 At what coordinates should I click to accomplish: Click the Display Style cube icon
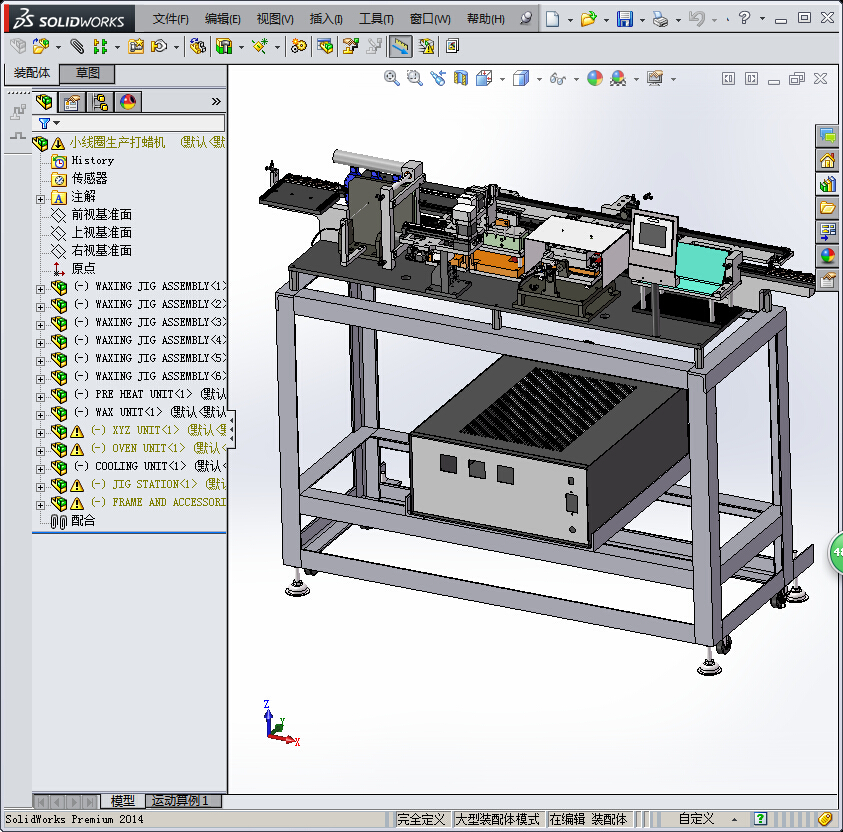pos(520,78)
